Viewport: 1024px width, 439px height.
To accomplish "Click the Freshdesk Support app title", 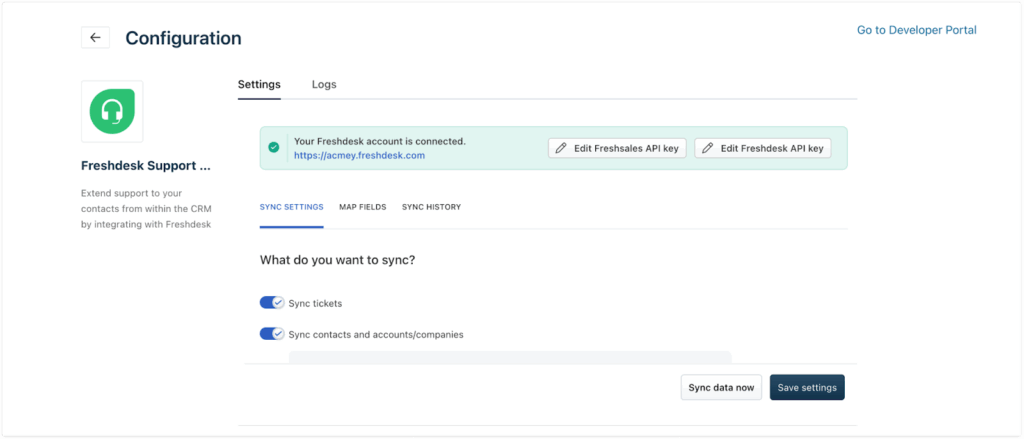I will 146,166.
